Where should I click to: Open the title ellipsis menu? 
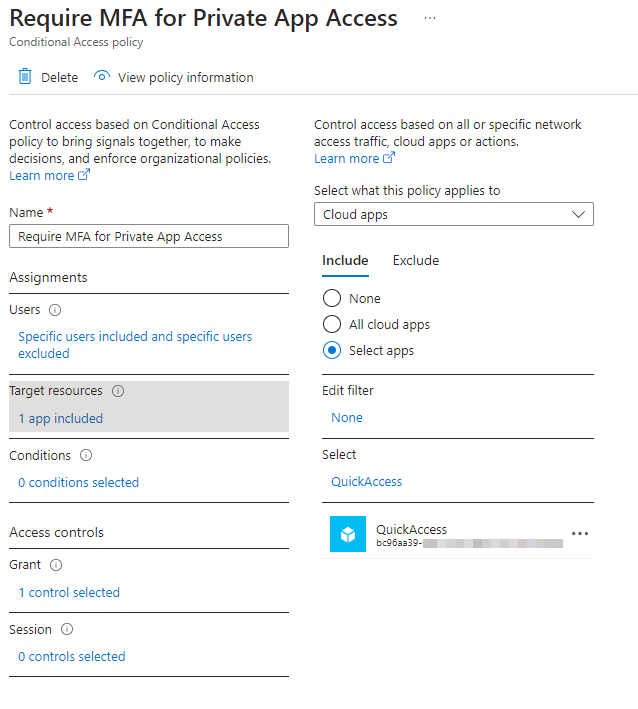[x=430, y=19]
